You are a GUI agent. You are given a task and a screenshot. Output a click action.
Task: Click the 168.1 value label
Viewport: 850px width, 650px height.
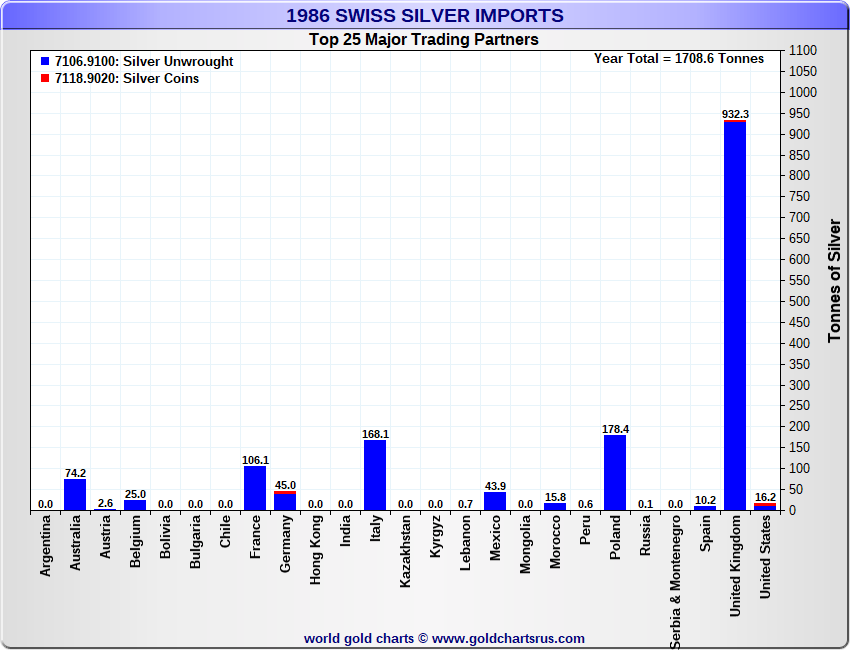375,434
